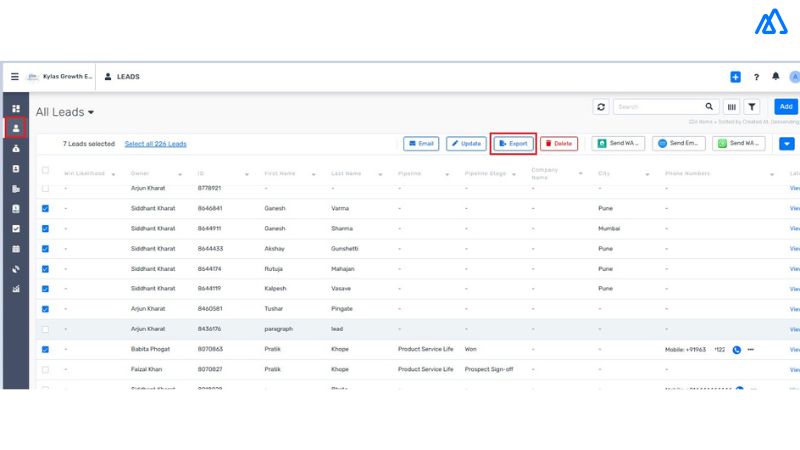Open the City column sort arrow
Image resolution: width=800 pixels, height=450 pixels.
point(647,174)
